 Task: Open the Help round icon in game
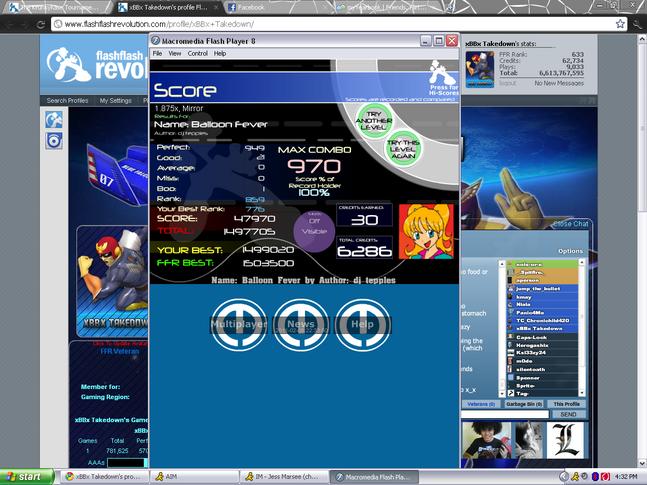click(x=362, y=325)
